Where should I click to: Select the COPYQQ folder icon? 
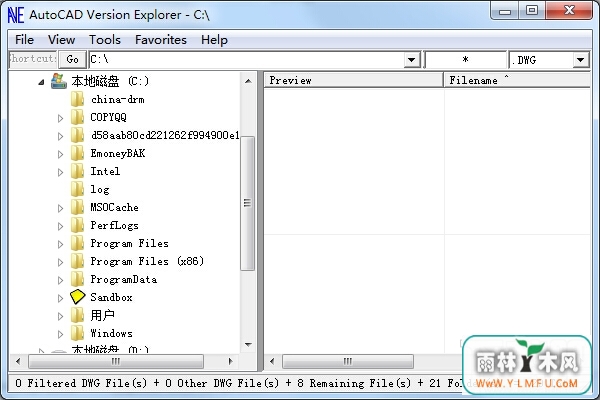click(77, 117)
